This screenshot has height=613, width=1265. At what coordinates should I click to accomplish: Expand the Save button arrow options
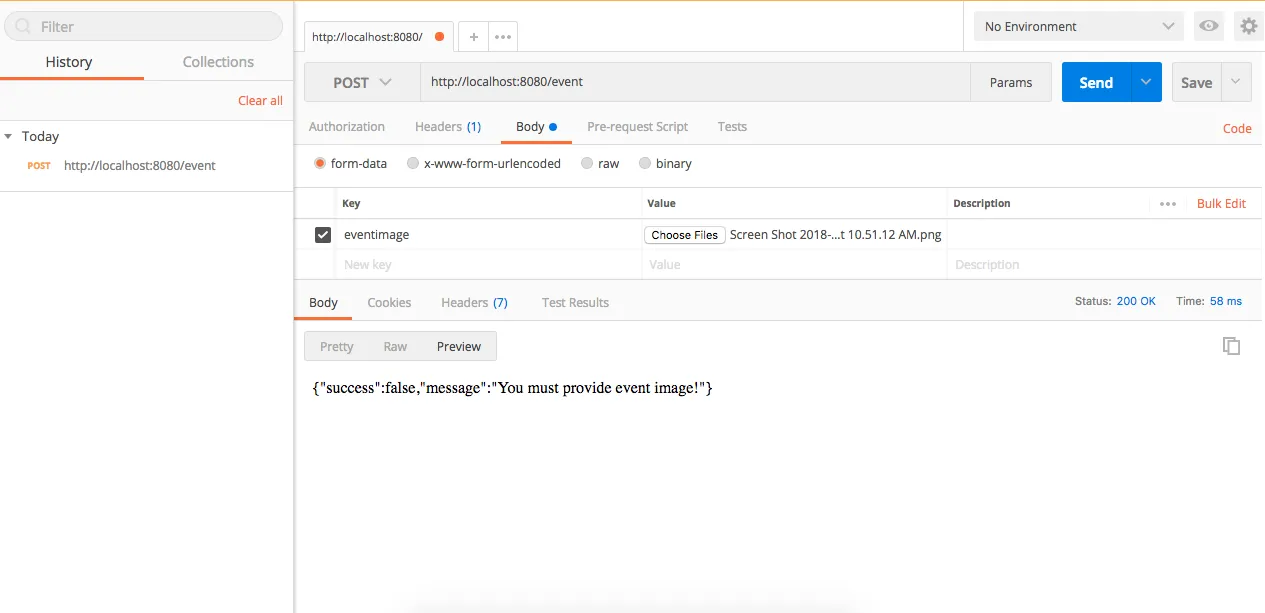(x=1237, y=83)
